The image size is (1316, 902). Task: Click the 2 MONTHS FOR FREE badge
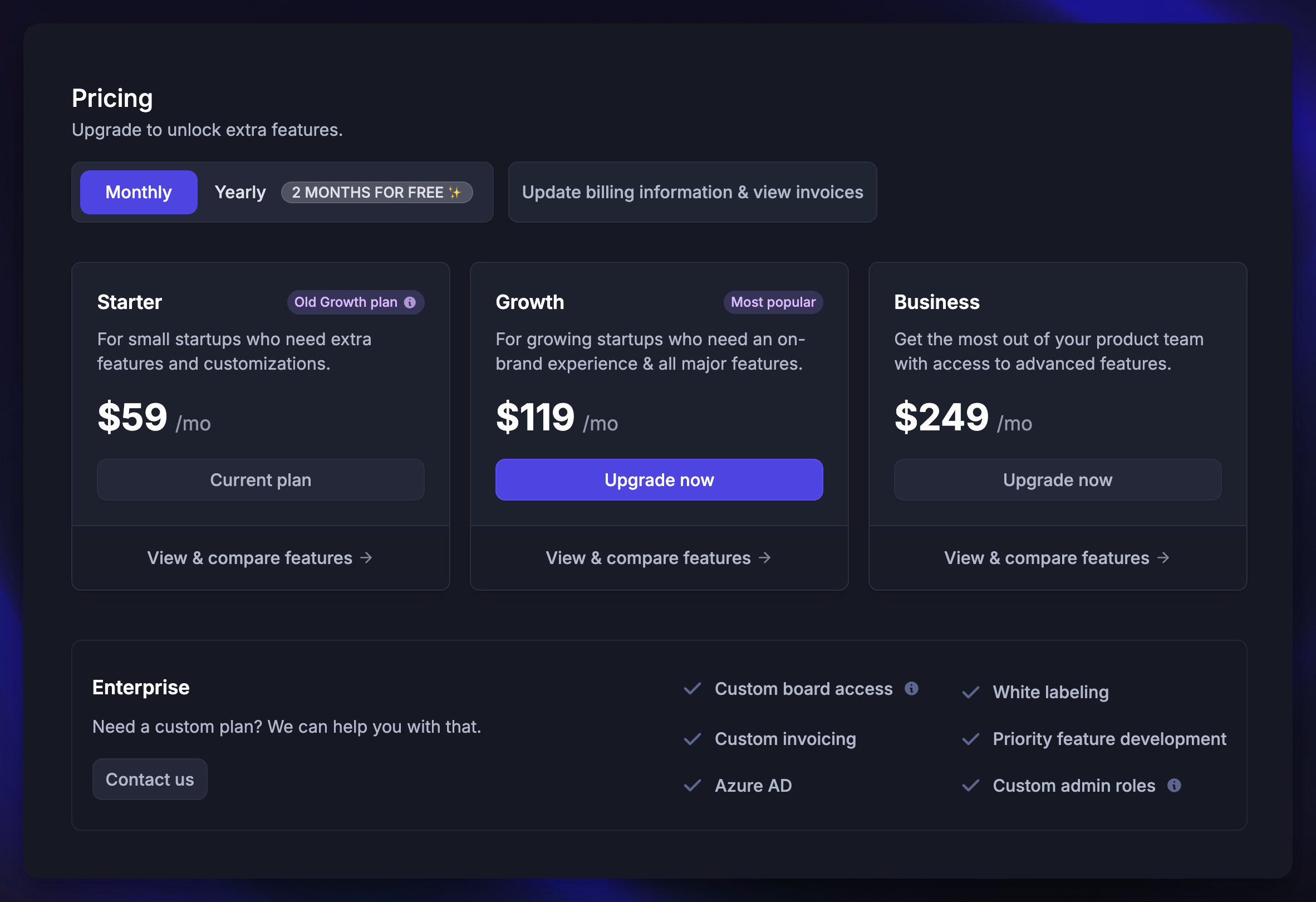coord(376,193)
